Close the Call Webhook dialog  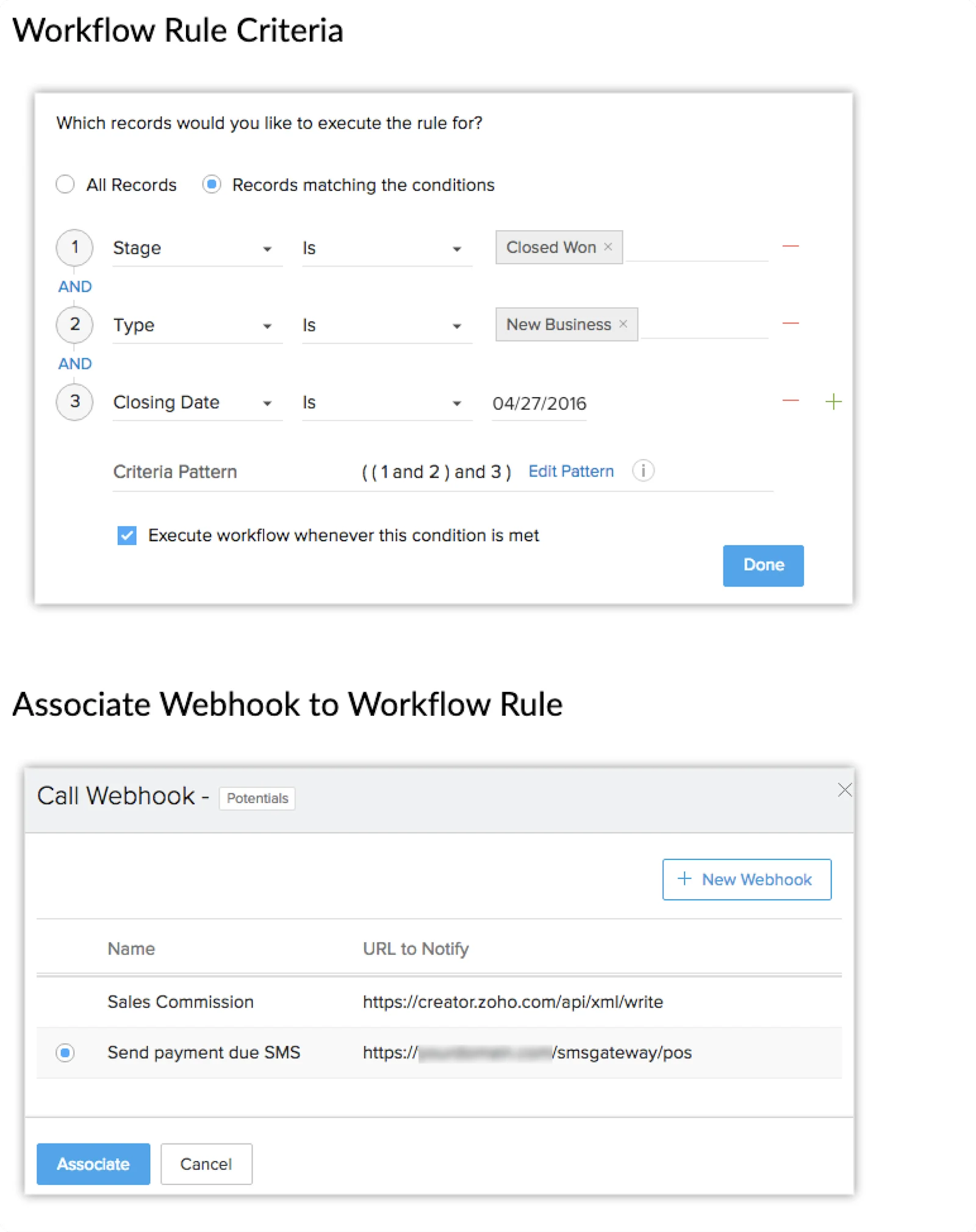[x=845, y=790]
